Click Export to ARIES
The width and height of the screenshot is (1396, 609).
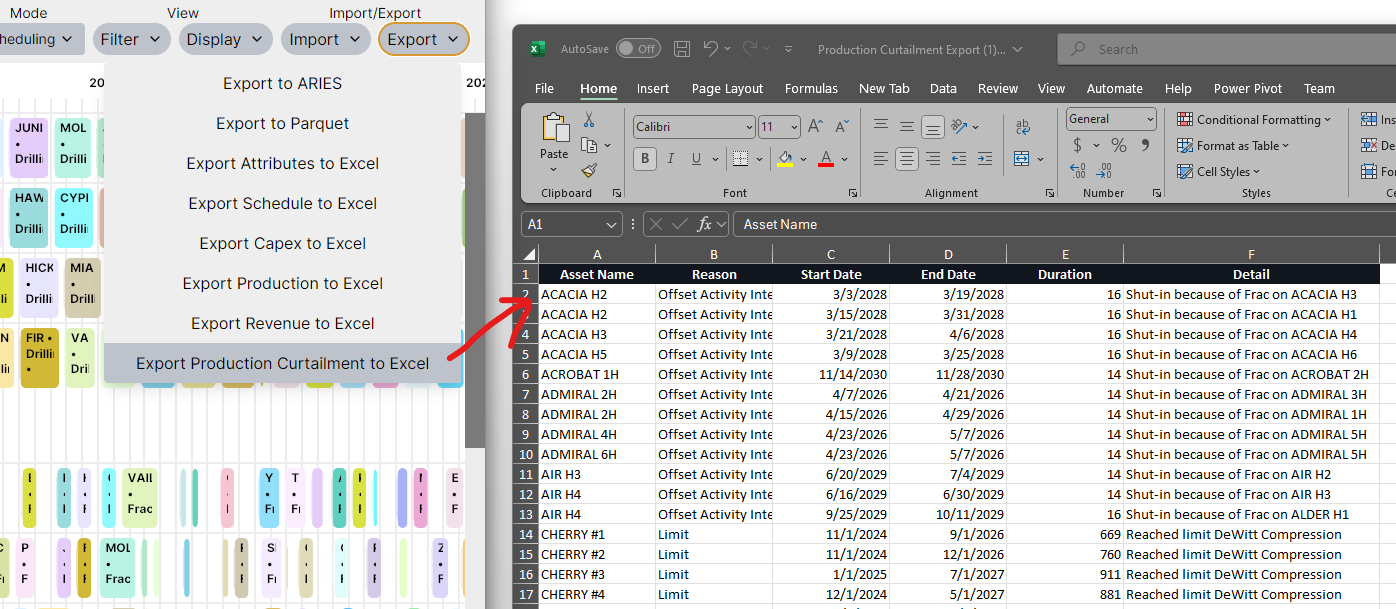pyautogui.click(x=282, y=83)
